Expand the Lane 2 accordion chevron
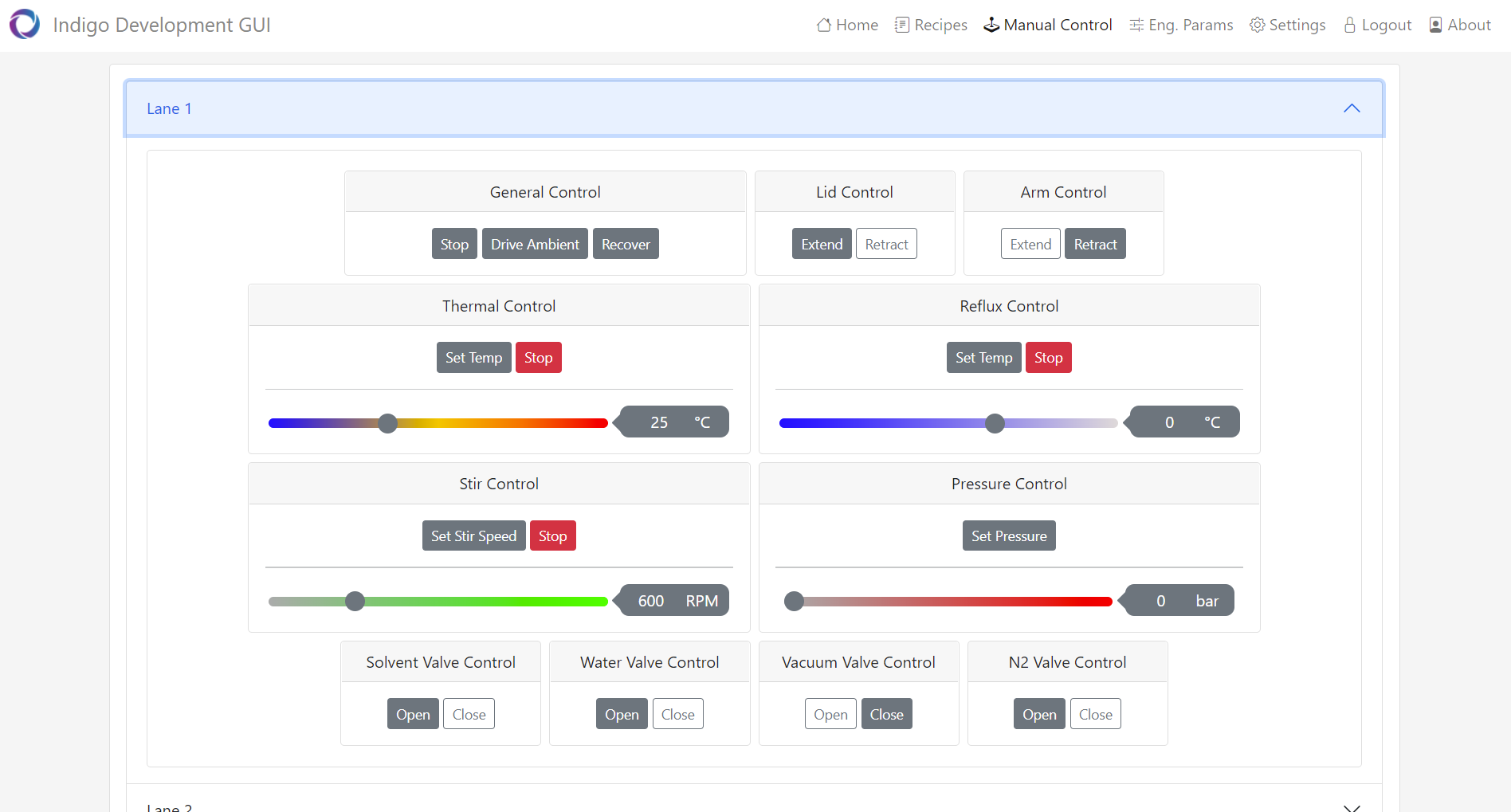 point(1352,806)
